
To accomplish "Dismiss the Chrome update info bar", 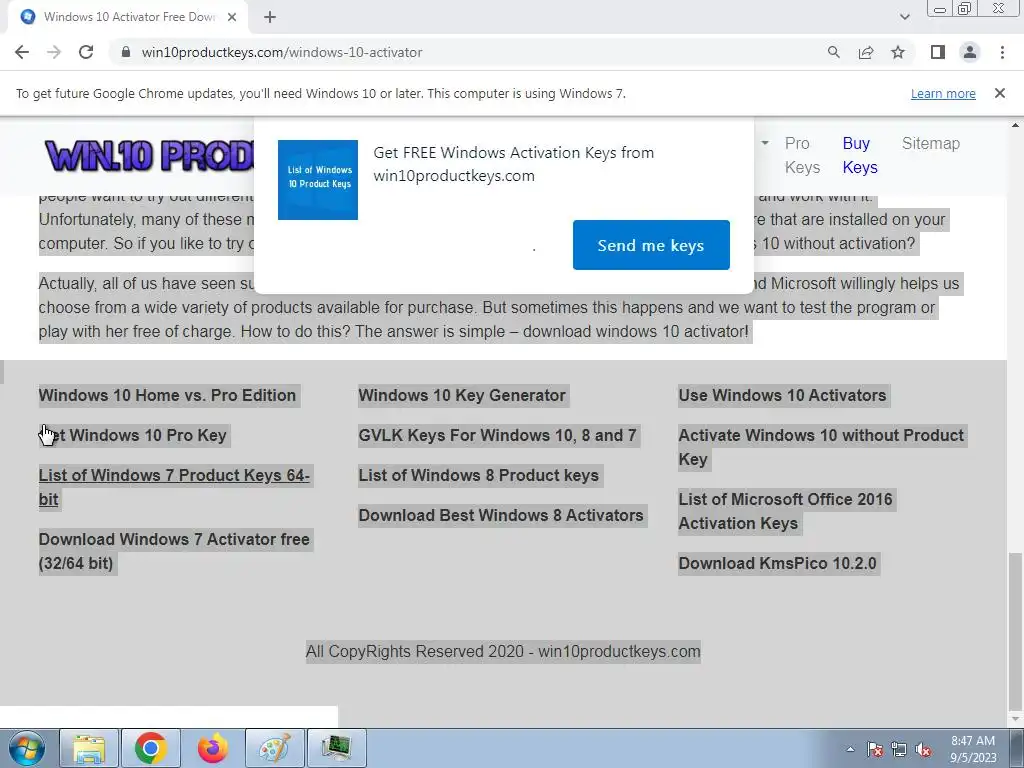I will (x=999, y=93).
